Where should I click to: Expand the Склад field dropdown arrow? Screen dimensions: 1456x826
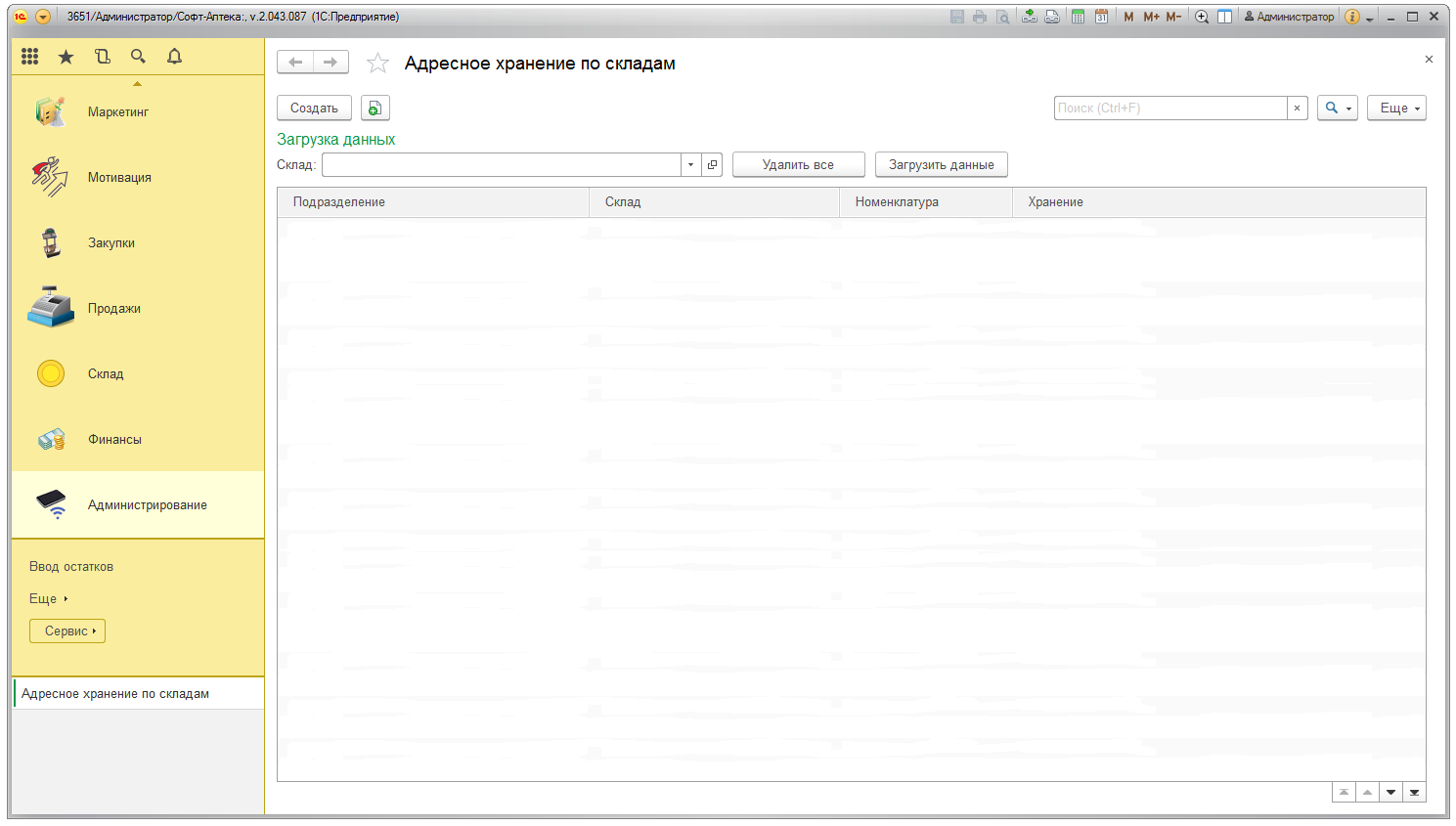click(690, 165)
